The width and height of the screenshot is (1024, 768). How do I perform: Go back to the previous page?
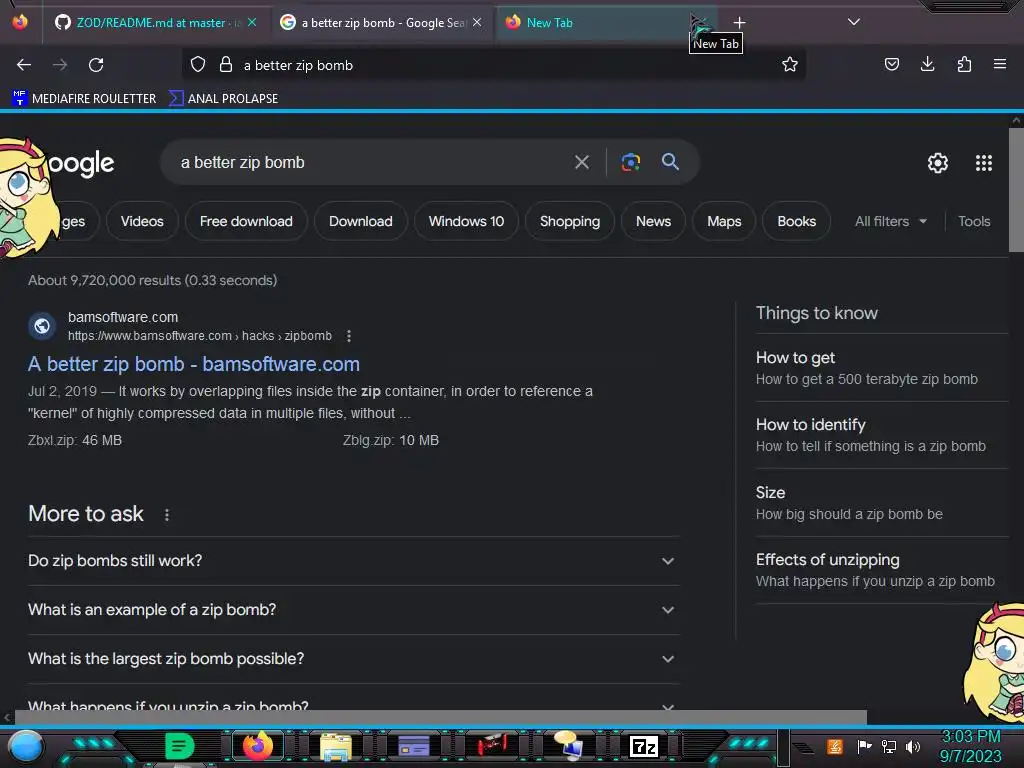[24, 65]
